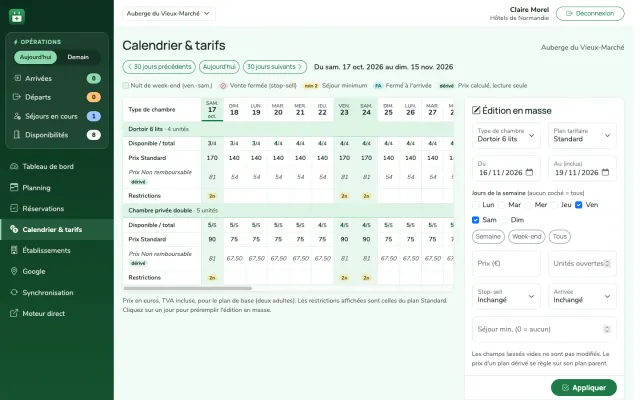Click the Séjours en cours icon

click(17, 116)
